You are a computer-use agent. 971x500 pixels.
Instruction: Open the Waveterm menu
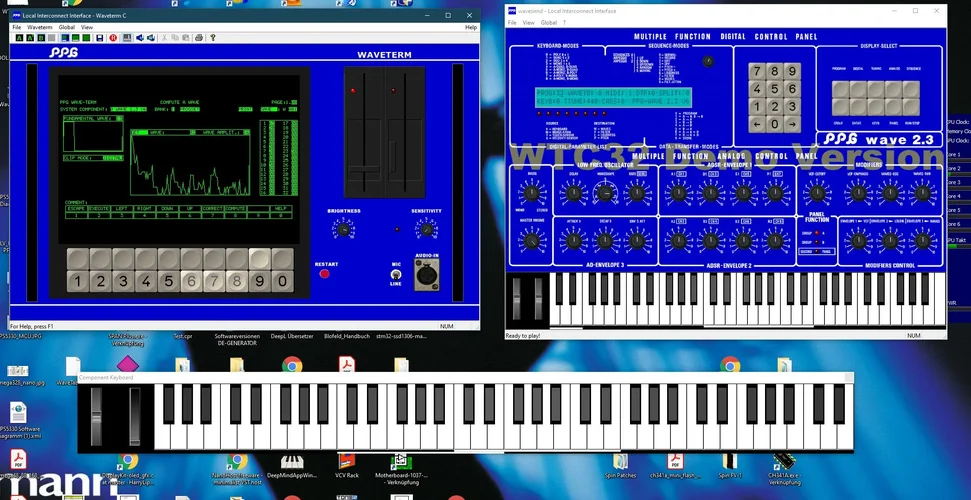pyautogui.click(x=40, y=27)
